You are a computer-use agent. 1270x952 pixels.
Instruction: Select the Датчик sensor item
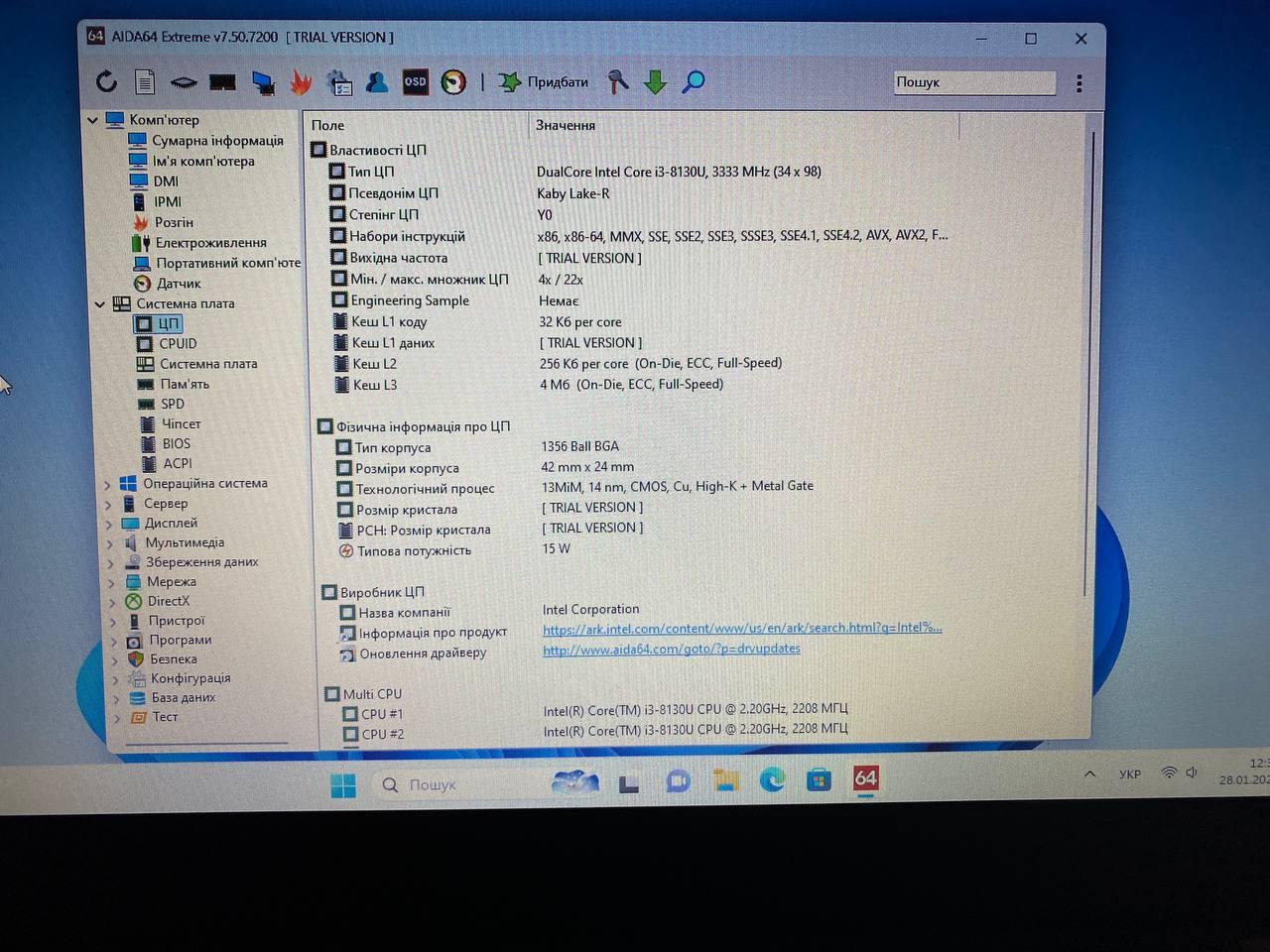[179, 283]
